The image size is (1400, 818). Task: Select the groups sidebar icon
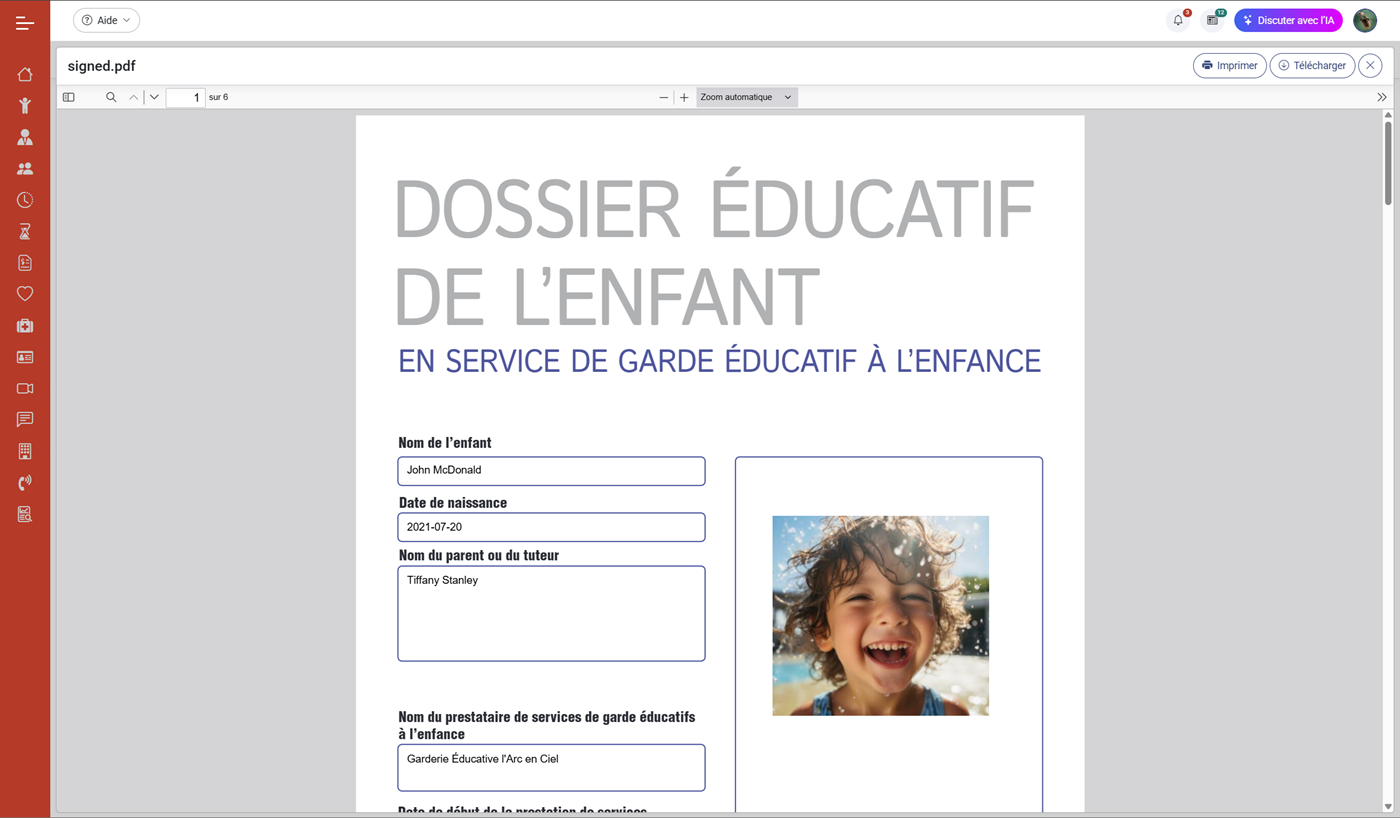click(x=24, y=168)
